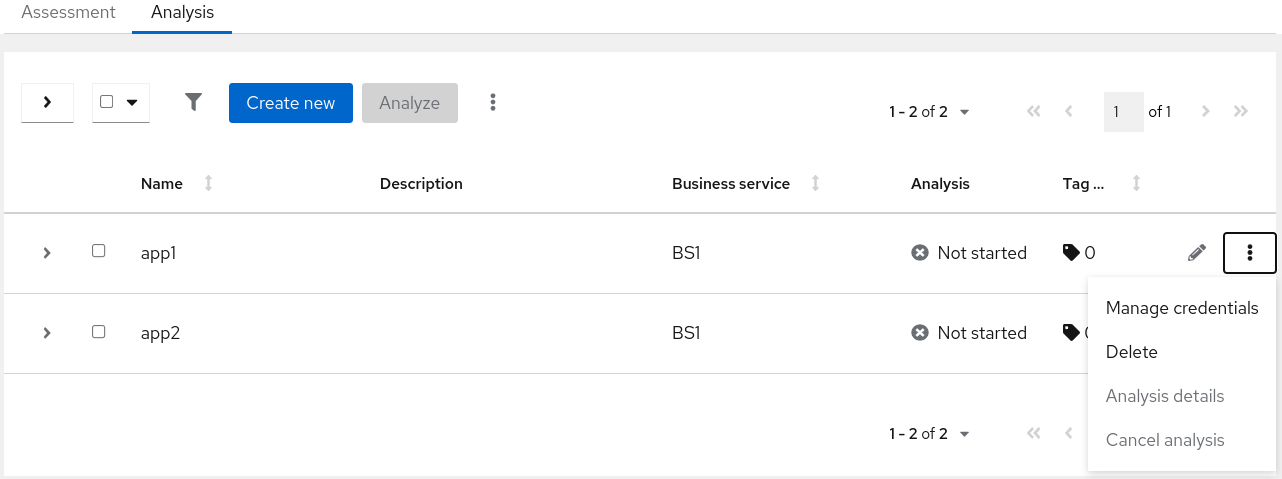Expand the app1 row details
The height and width of the screenshot is (479, 1282).
47,253
